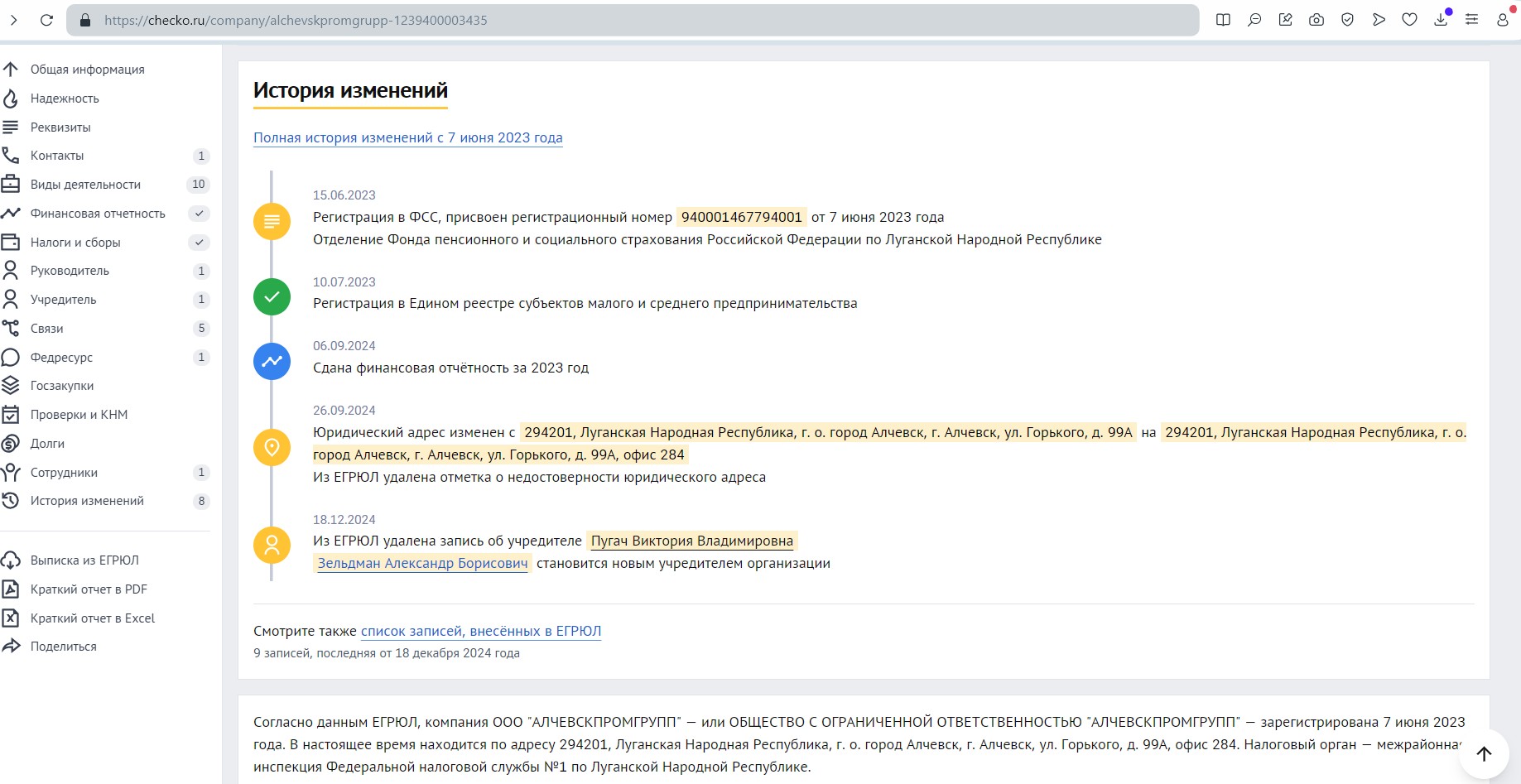Click the История изменений heading
This screenshot has height=784, width=1521.
pyautogui.click(x=350, y=90)
